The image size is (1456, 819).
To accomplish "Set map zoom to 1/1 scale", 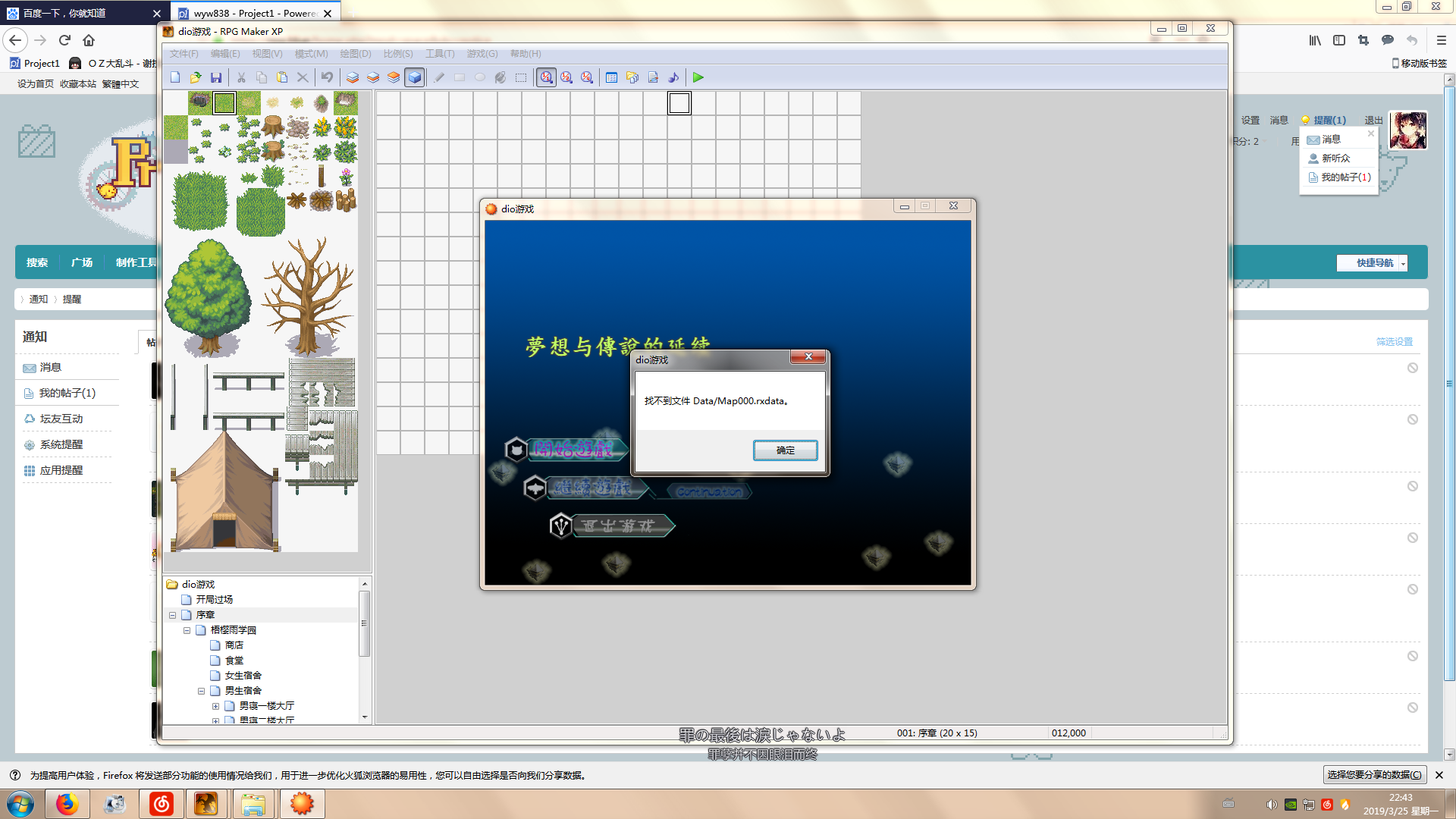I will tap(546, 77).
